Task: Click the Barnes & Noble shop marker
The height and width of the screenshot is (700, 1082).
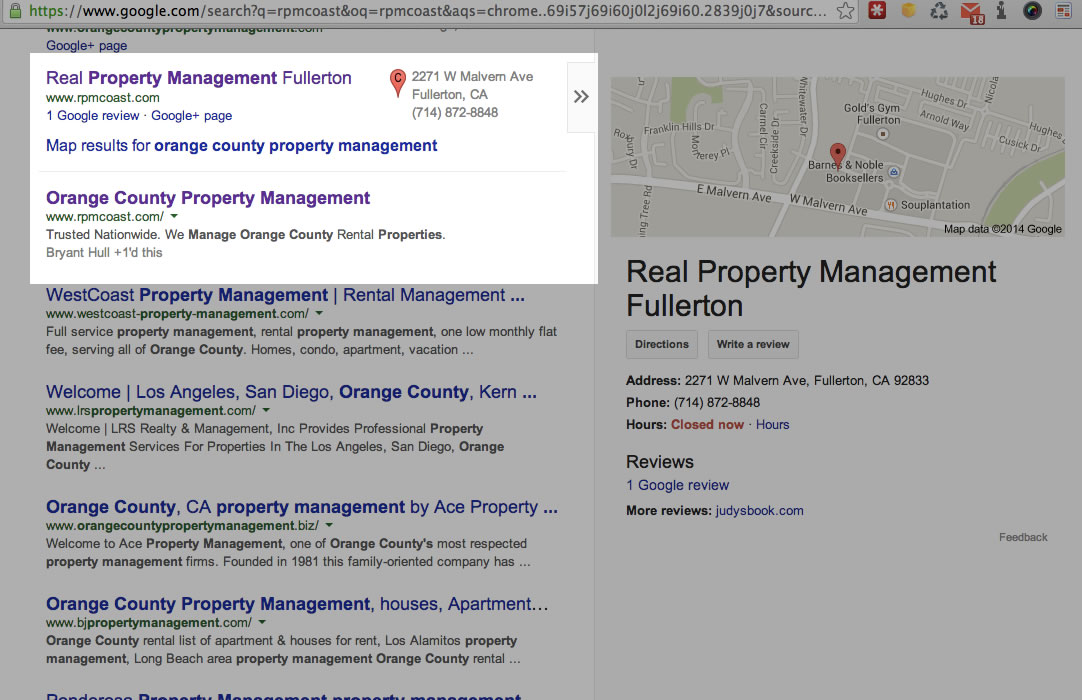Action: point(894,172)
